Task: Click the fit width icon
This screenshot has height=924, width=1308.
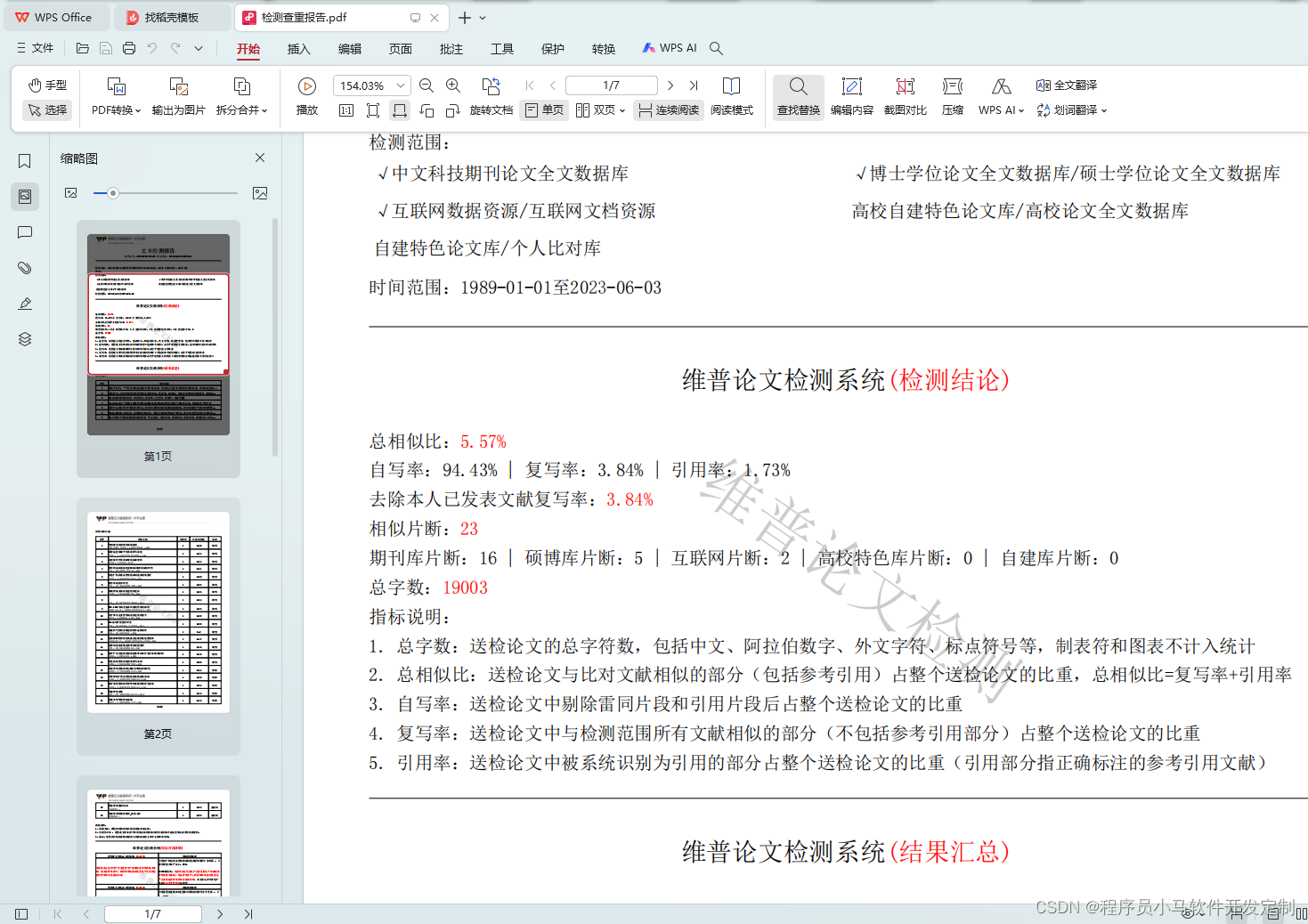Action: (x=400, y=110)
